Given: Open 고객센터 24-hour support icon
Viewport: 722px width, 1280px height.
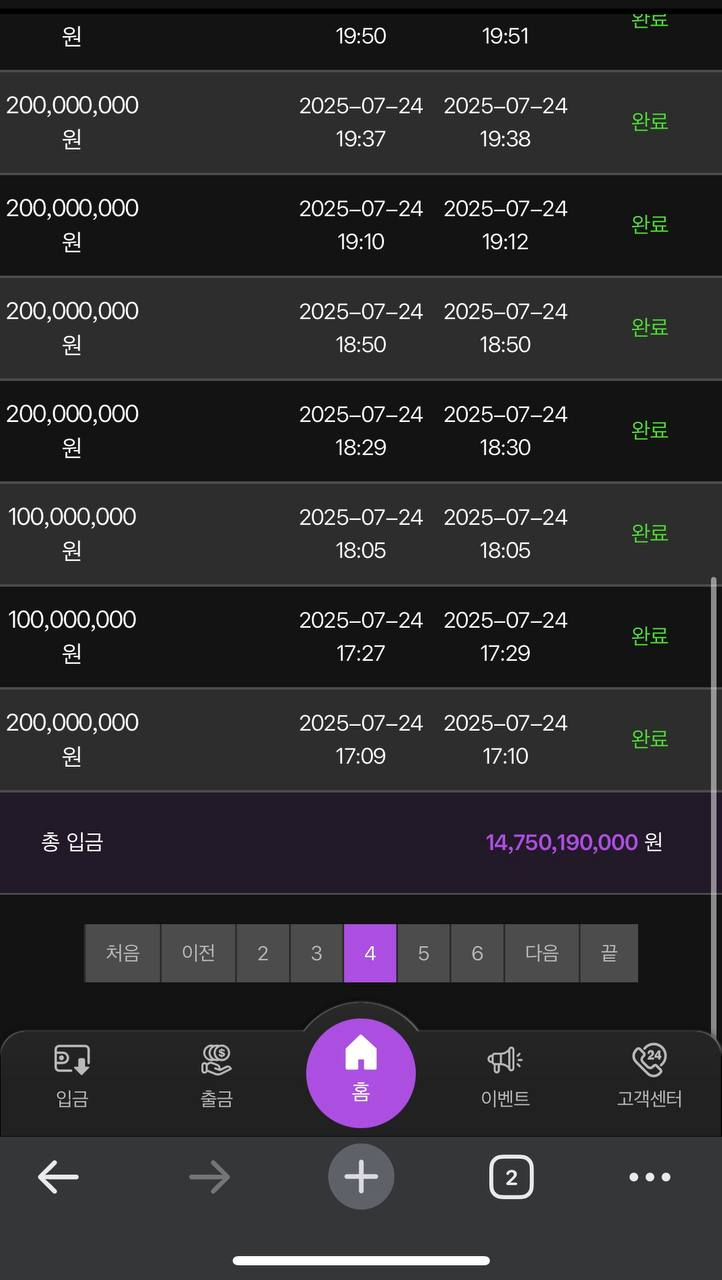Looking at the screenshot, I should (x=649, y=1074).
